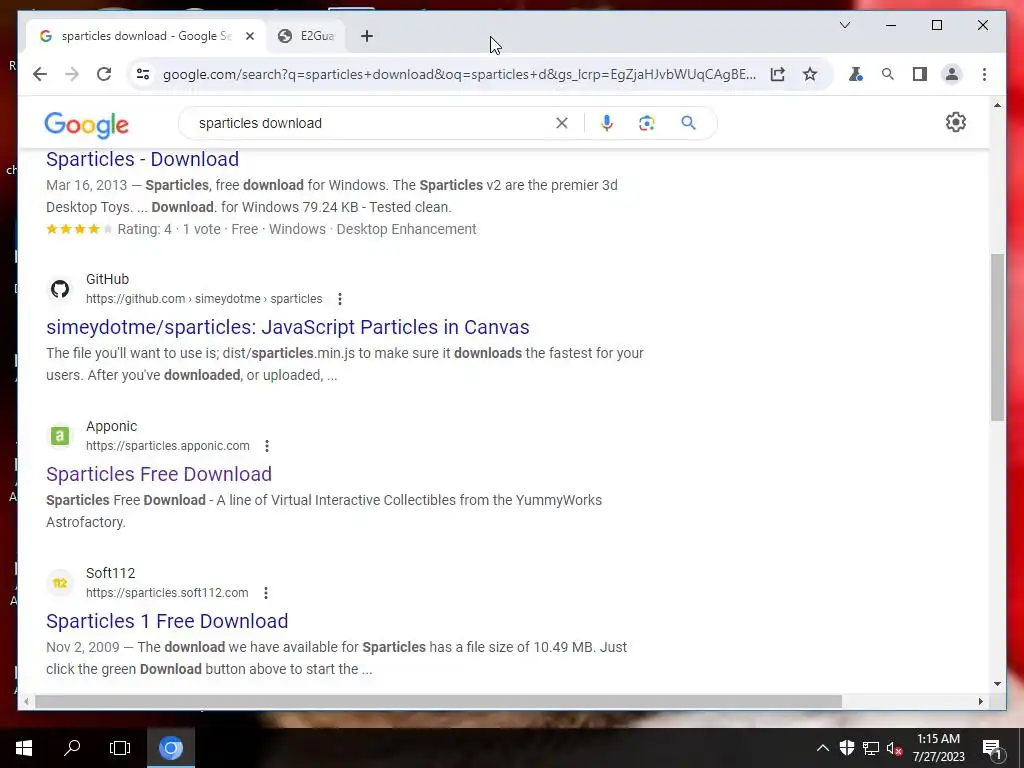Open the Windows Start menu
This screenshot has height=768, width=1024.
(x=24, y=748)
